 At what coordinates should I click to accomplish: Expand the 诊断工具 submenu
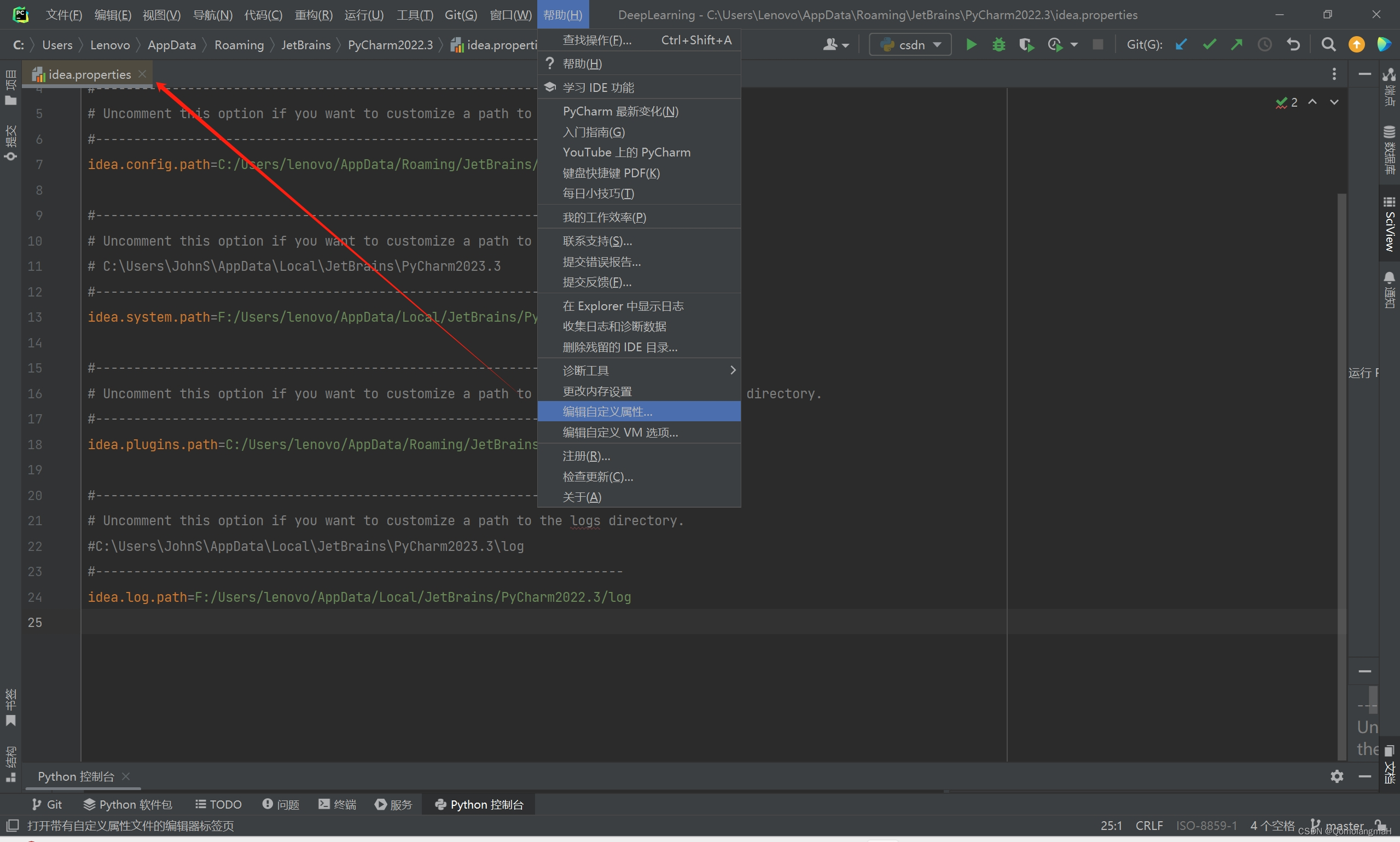tap(639, 370)
